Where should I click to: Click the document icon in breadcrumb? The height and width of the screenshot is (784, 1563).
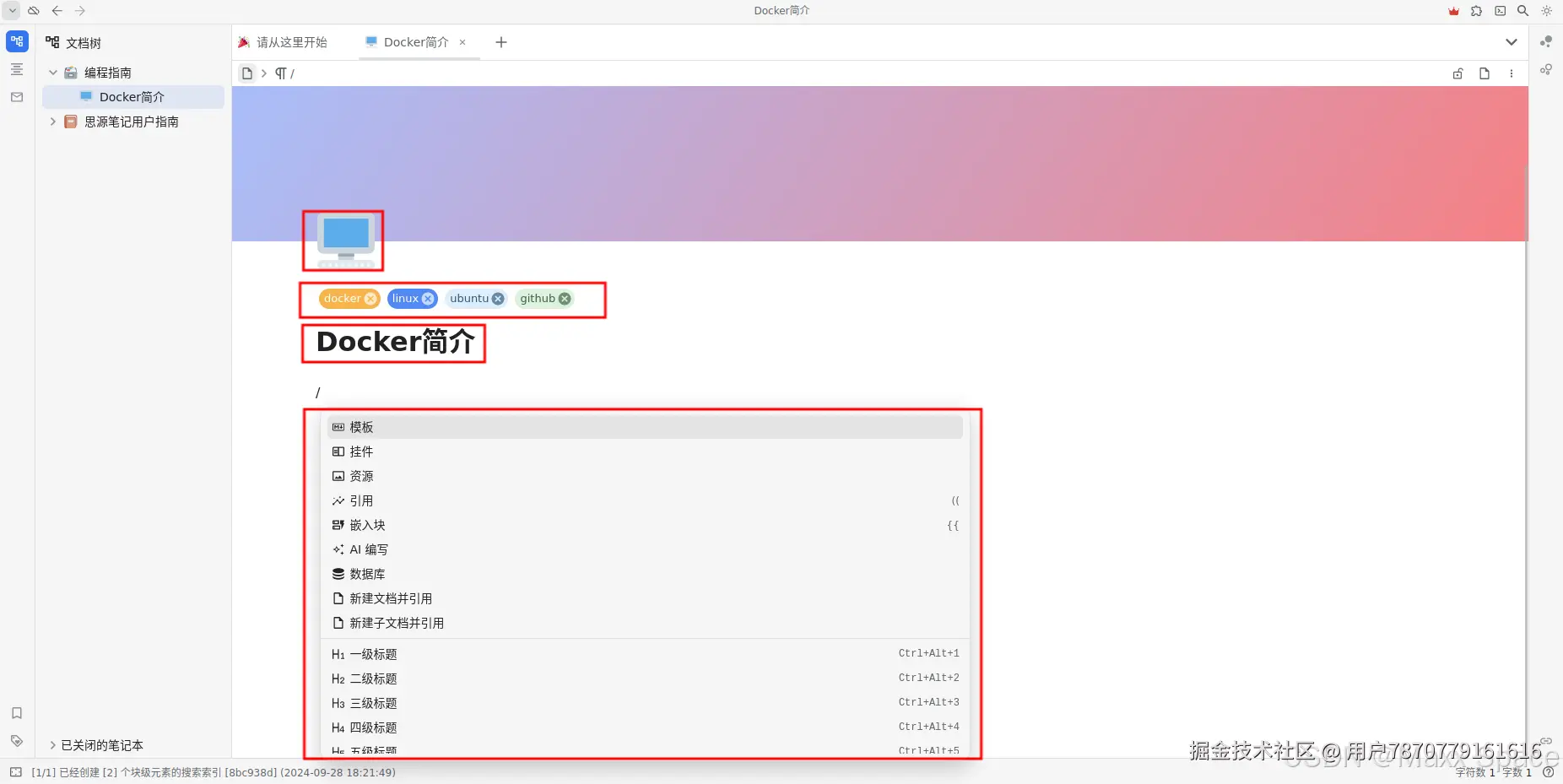pyautogui.click(x=247, y=73)
